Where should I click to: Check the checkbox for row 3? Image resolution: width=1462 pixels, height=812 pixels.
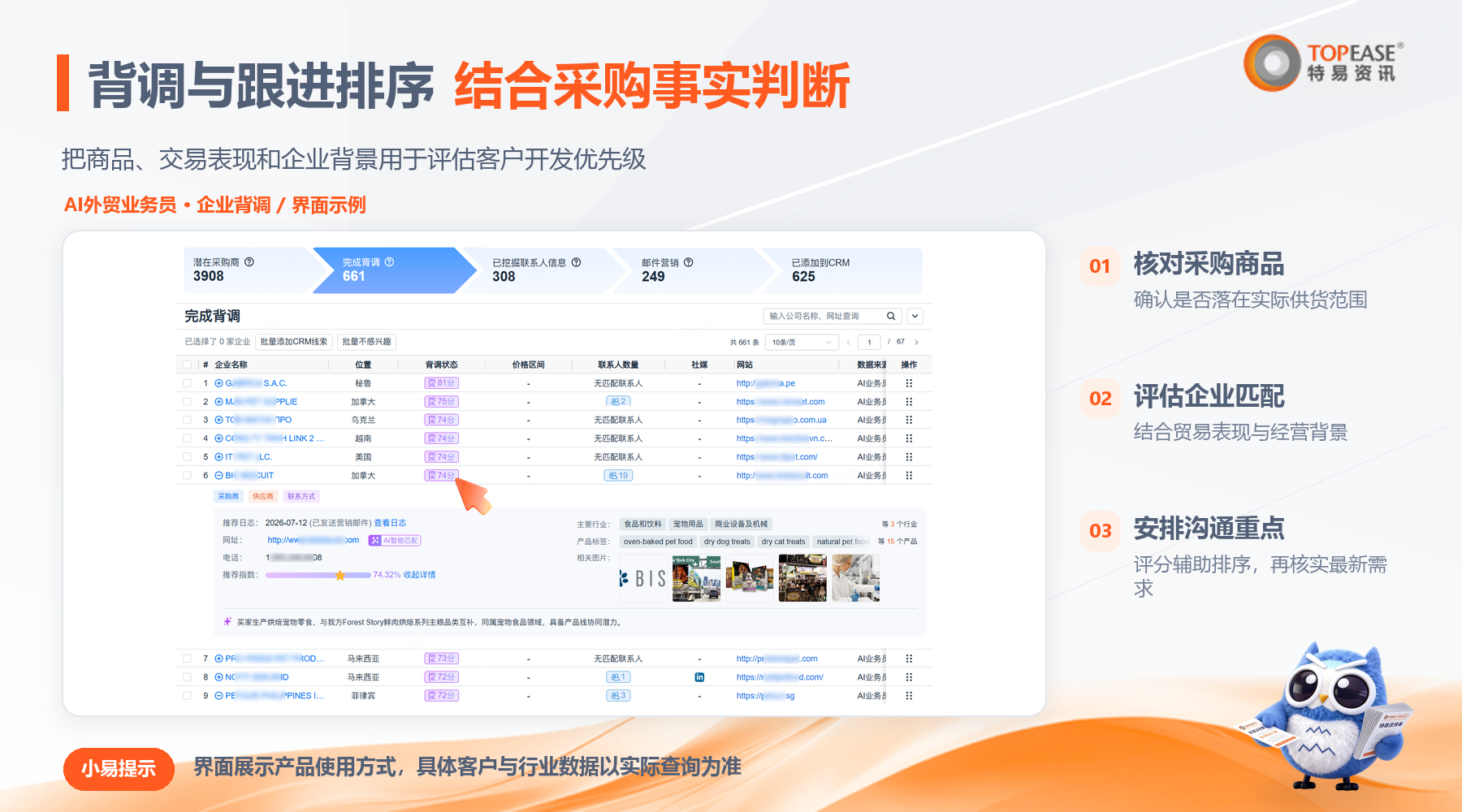(188, 420)
